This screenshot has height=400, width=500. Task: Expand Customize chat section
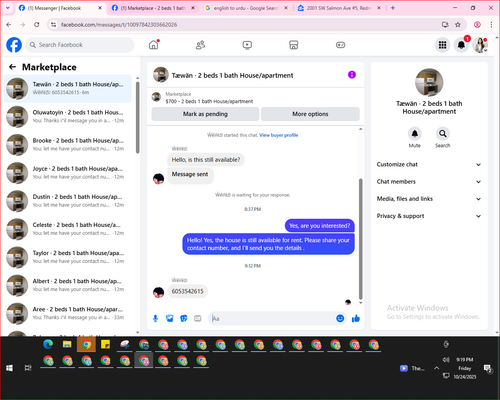pos(429,164)
